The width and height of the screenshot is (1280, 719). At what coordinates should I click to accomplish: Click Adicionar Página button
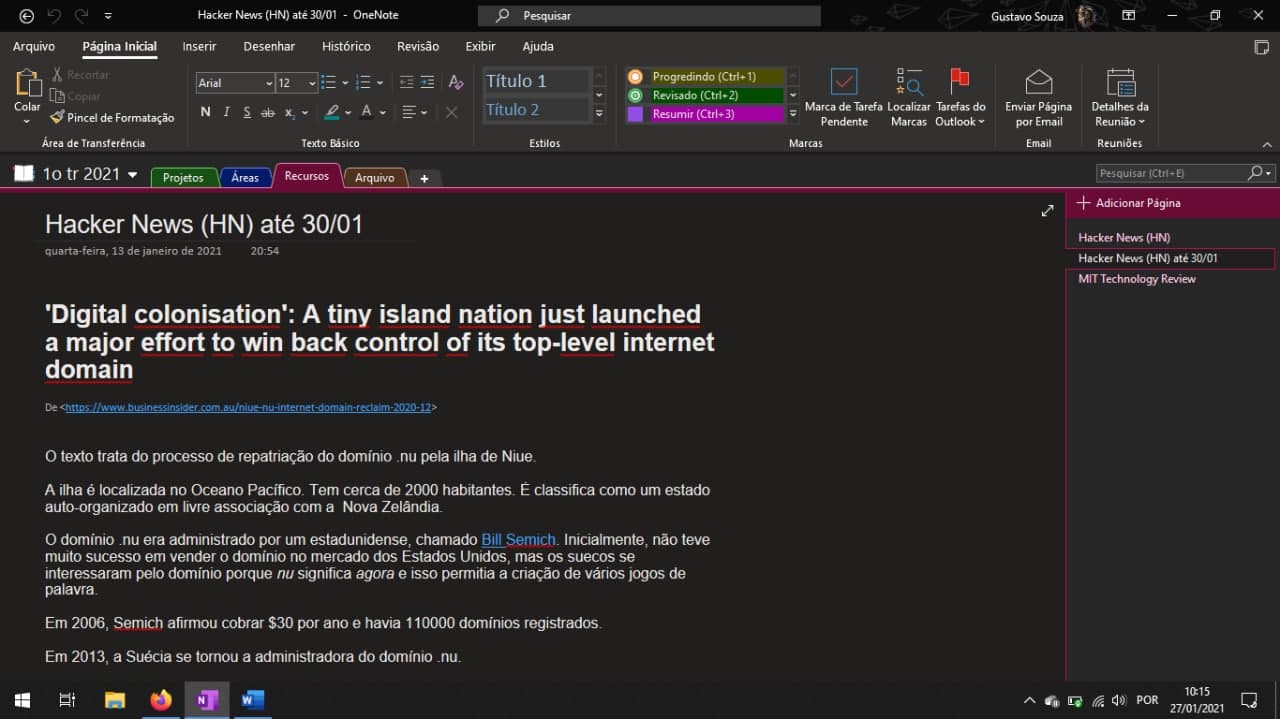[1129, 203]
